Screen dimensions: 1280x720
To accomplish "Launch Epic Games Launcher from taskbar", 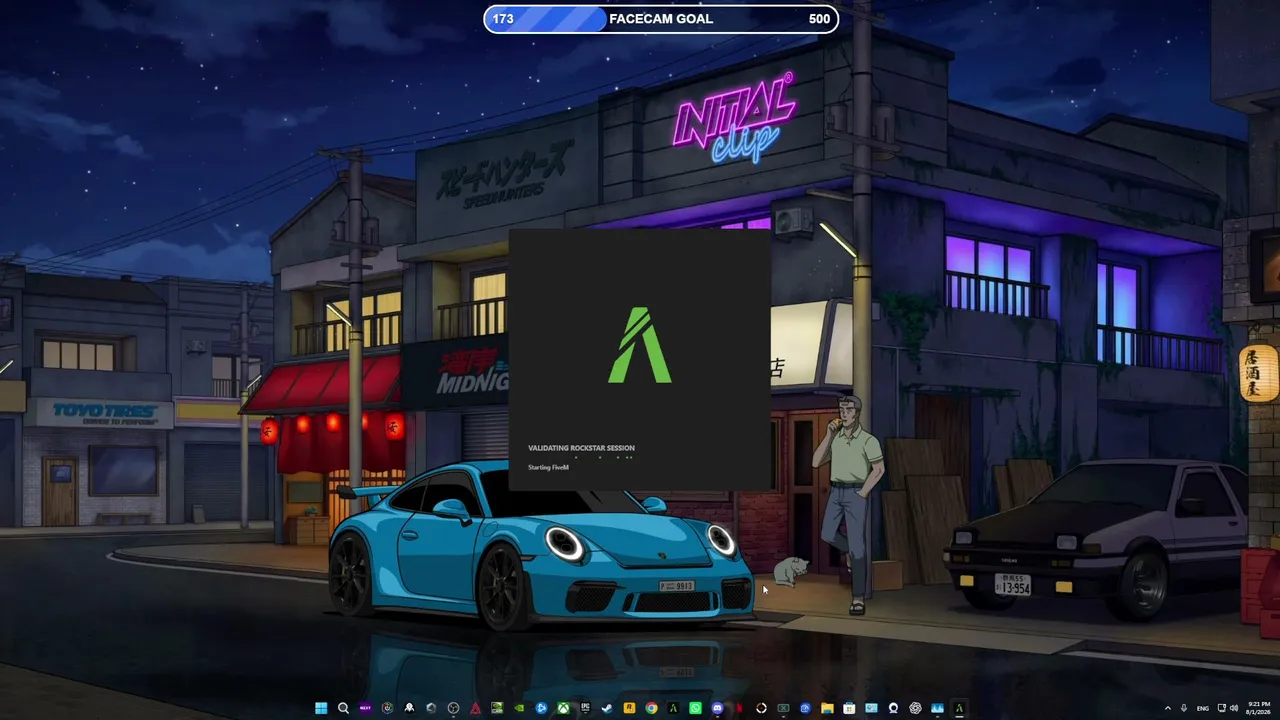I will click(x=585, y=708).
